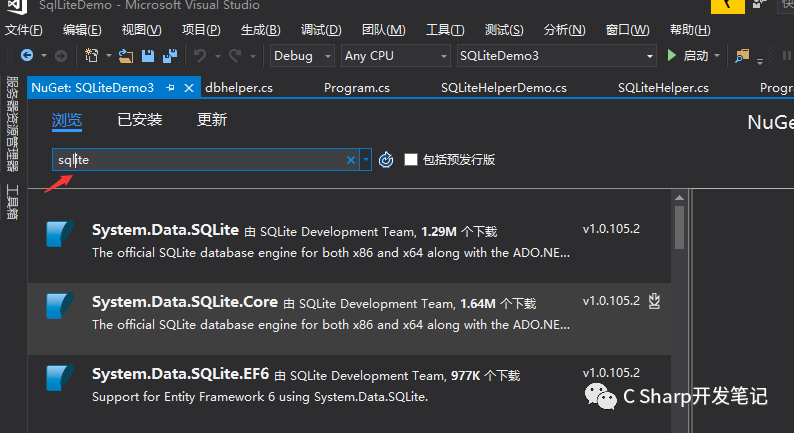Viewport: 794px width, 433px height.
Task: Click the 启动 start button
Action: coord(688,56)
